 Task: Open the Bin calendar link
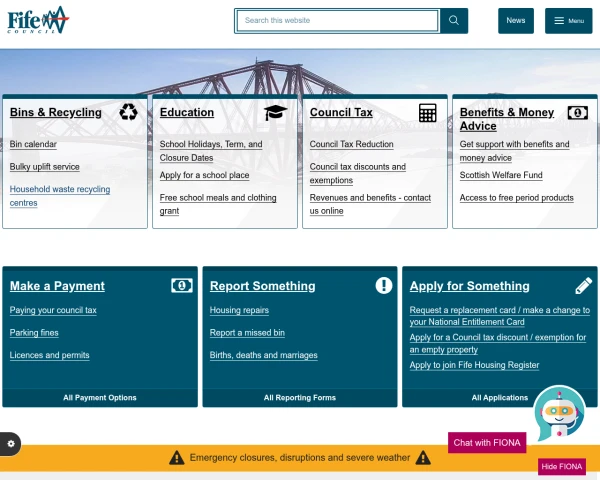coord(33,144)
